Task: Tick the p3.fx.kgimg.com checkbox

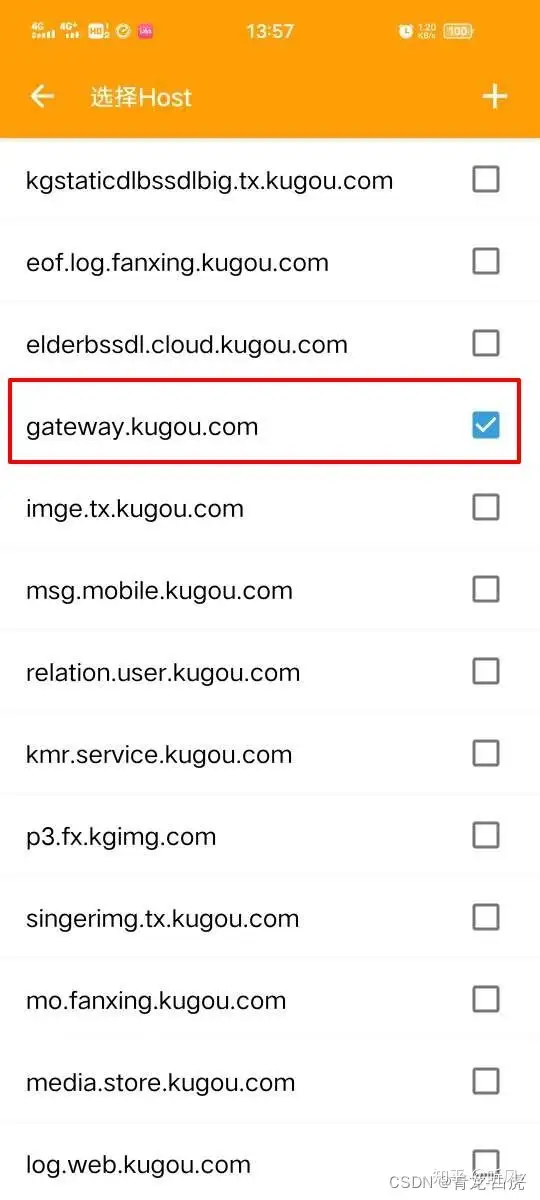Action: coord(486,836)
